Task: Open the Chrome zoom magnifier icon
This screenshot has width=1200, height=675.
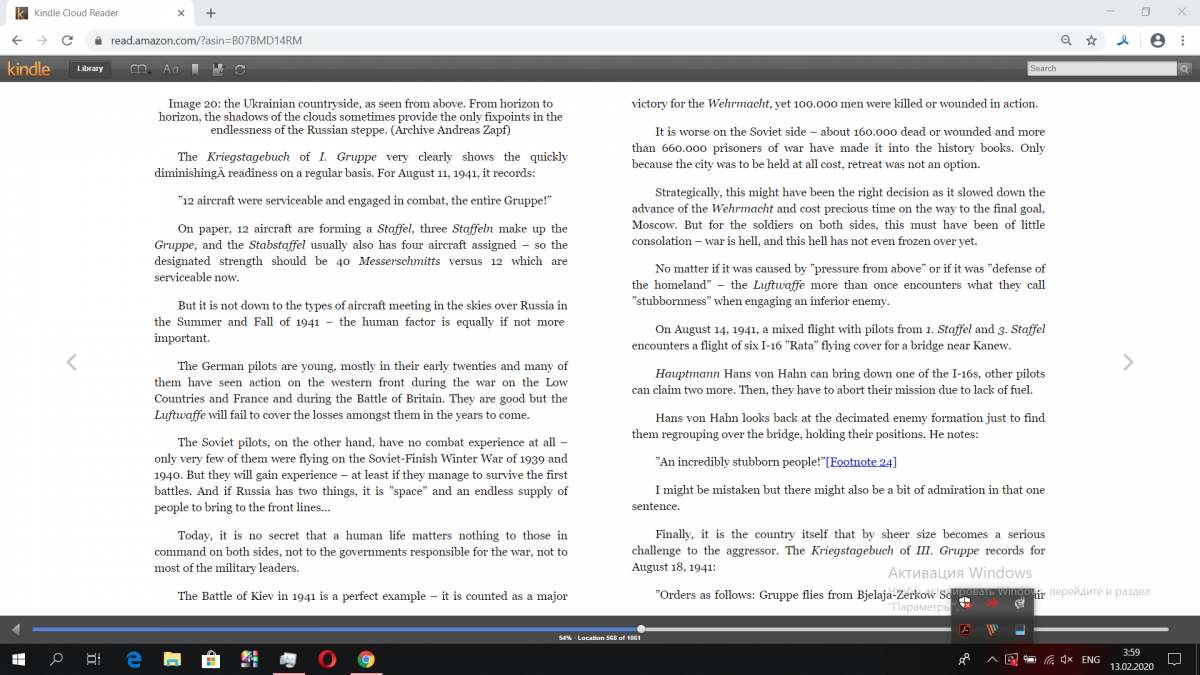Action: click(x=1067, y=40)
